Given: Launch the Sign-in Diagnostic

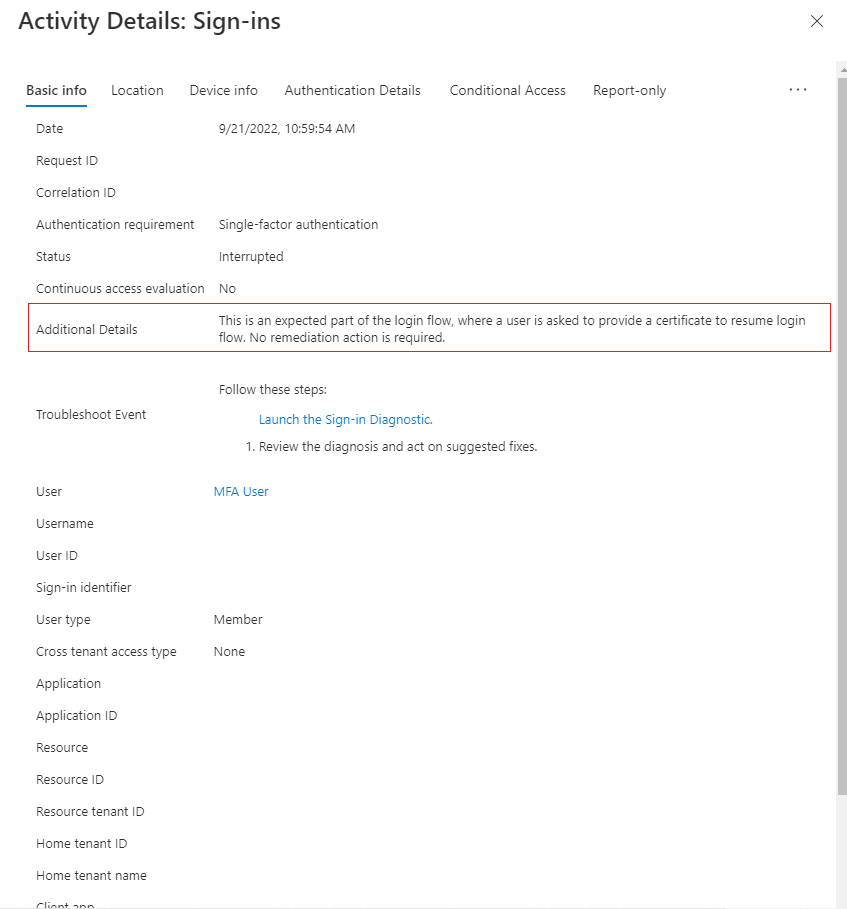Looking at the screenshot, I should click(345, 419).
